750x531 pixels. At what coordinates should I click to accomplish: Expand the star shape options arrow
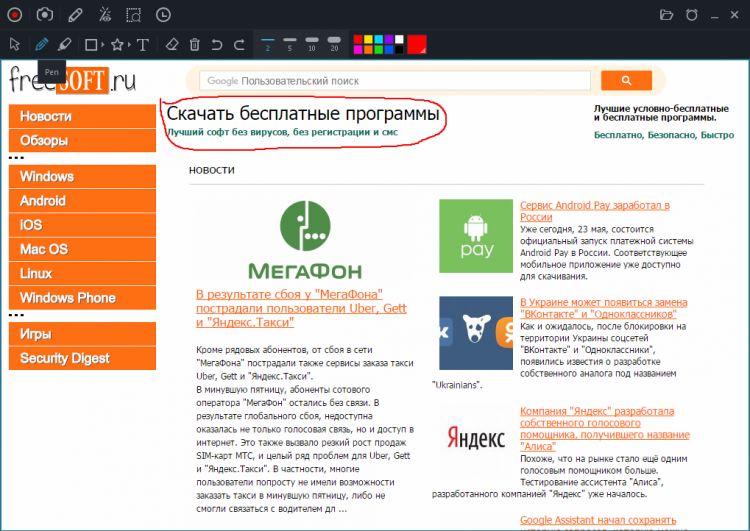click(129, 45)
